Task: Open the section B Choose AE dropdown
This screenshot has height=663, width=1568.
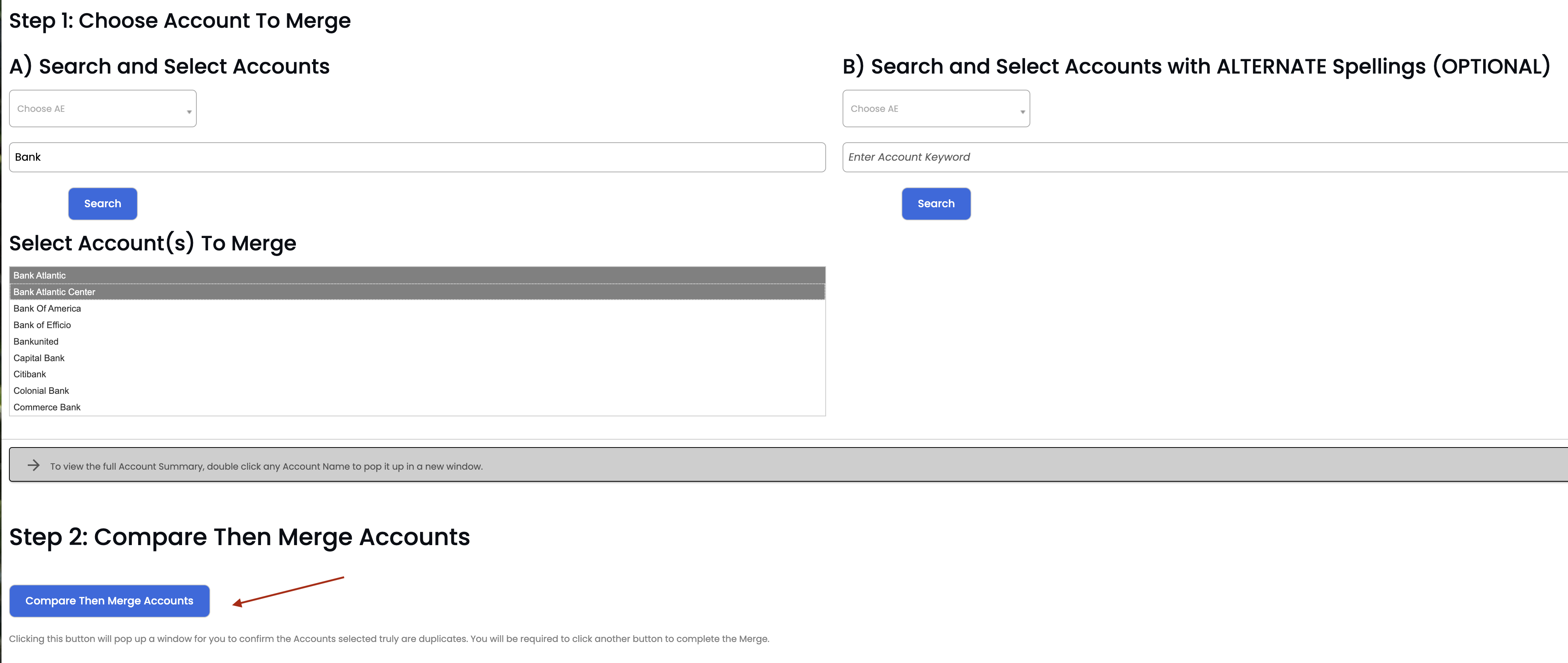Action: [936, 108]
